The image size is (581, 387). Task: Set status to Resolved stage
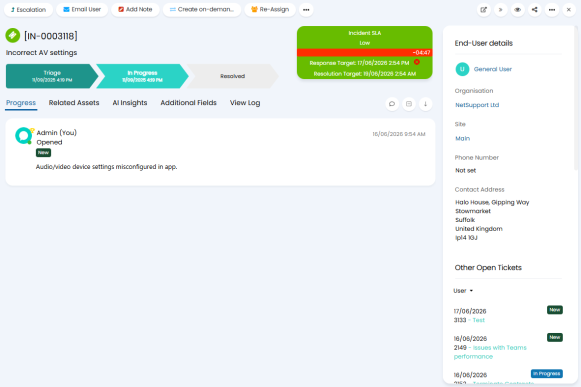click(232, 76)
